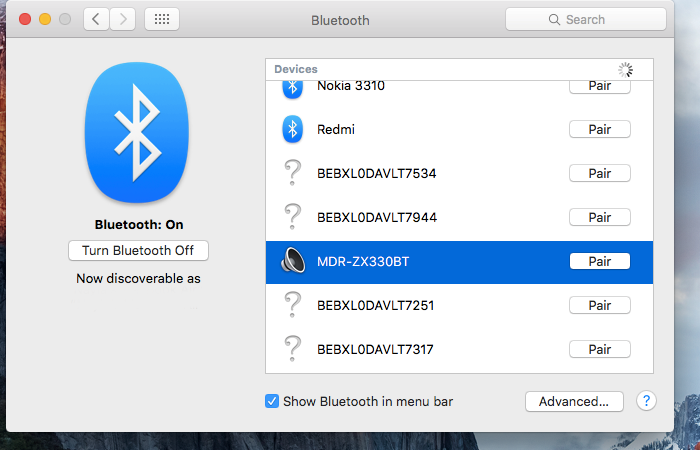Pair with BEBXL0DAVLT7944
The width and height of the screenshot is (700, 450).
(600, 217)
